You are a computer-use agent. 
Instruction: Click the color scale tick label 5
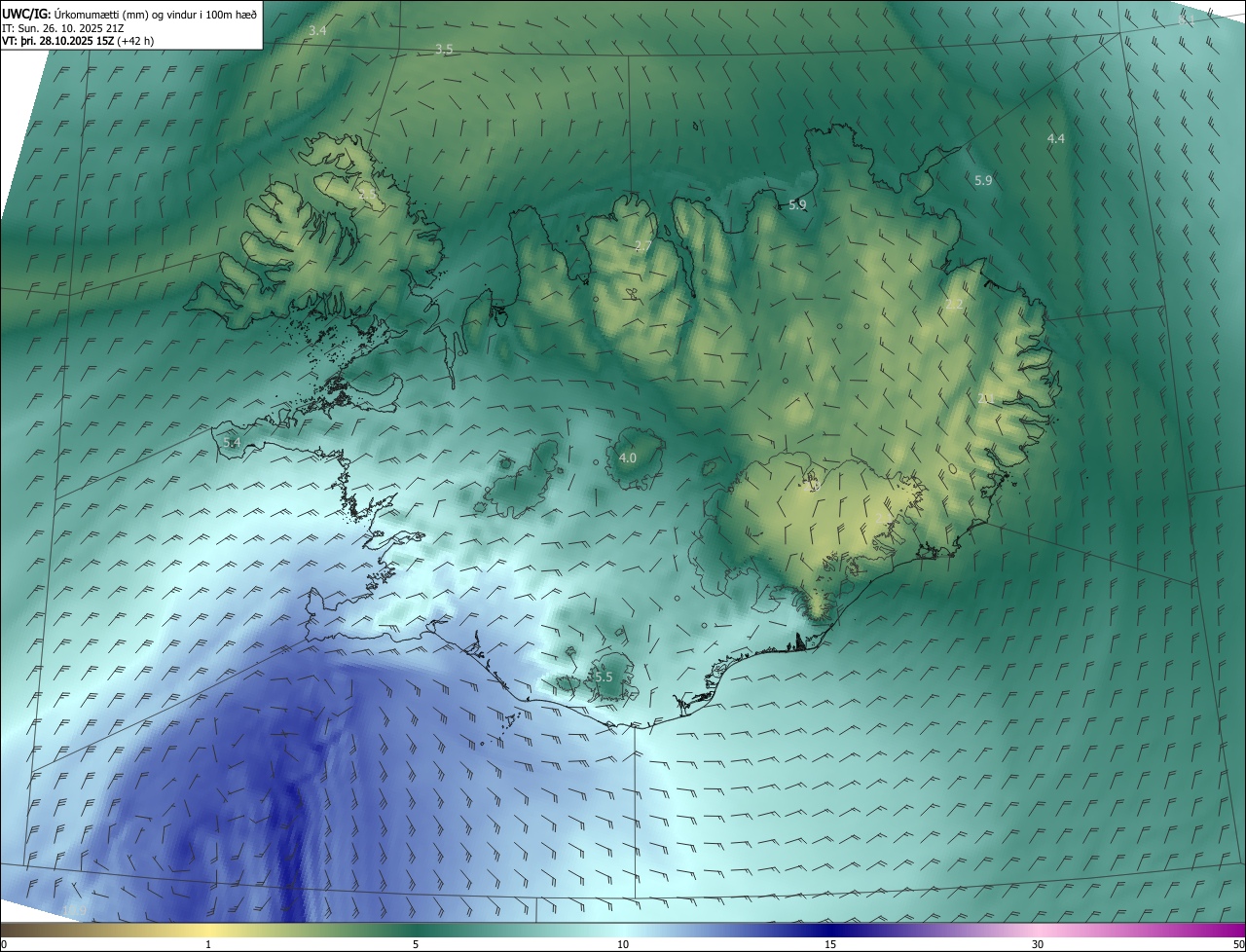416,944
